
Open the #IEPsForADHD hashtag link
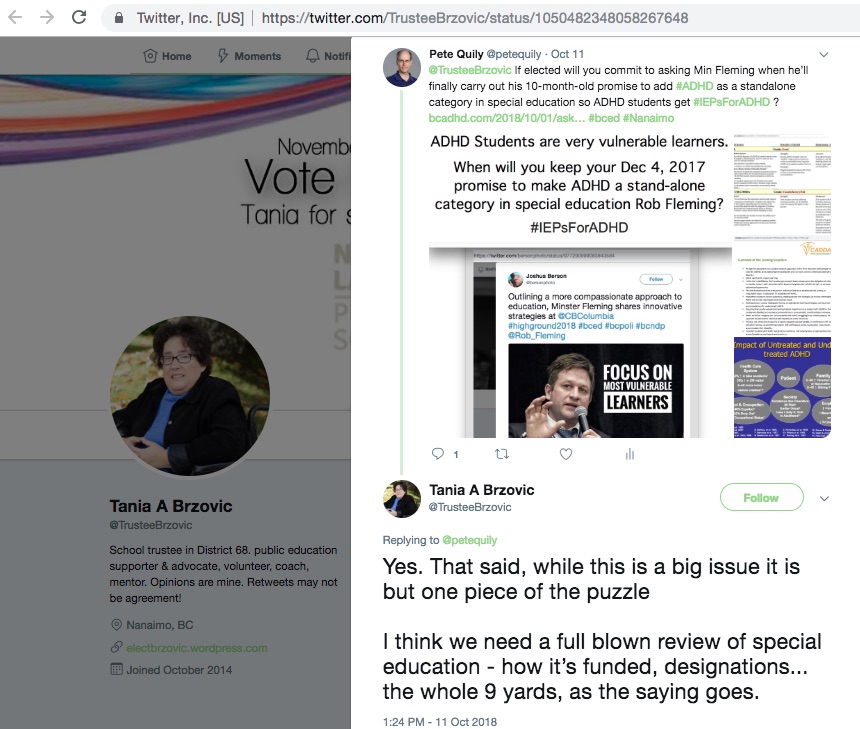click(731, 102)
